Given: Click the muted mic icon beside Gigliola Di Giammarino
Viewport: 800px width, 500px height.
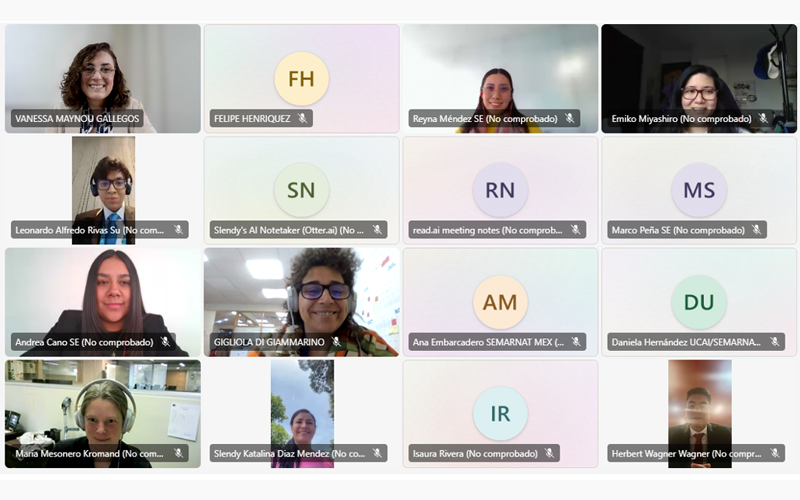Looking at the screenshot, I should pos(336,341).
